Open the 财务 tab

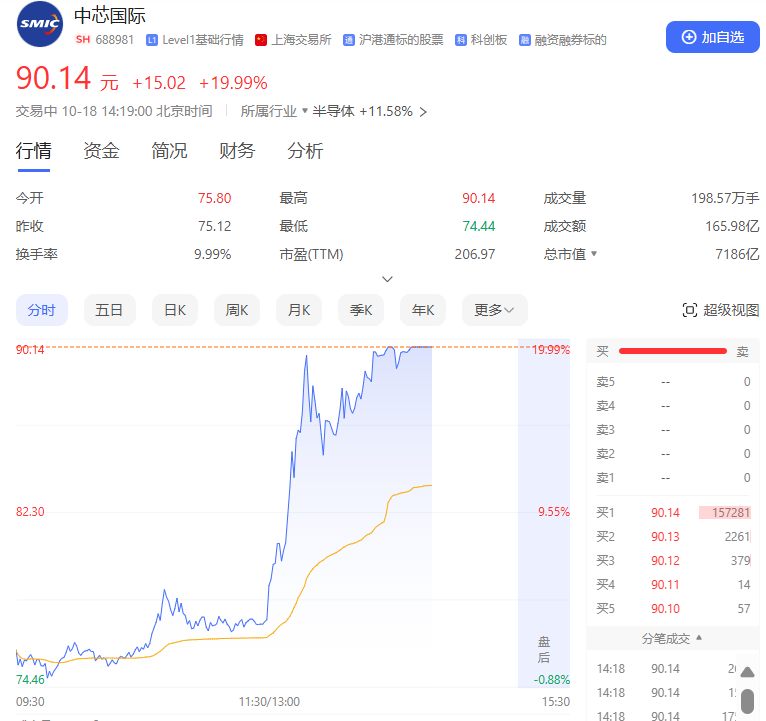click(x=237, y=151)
